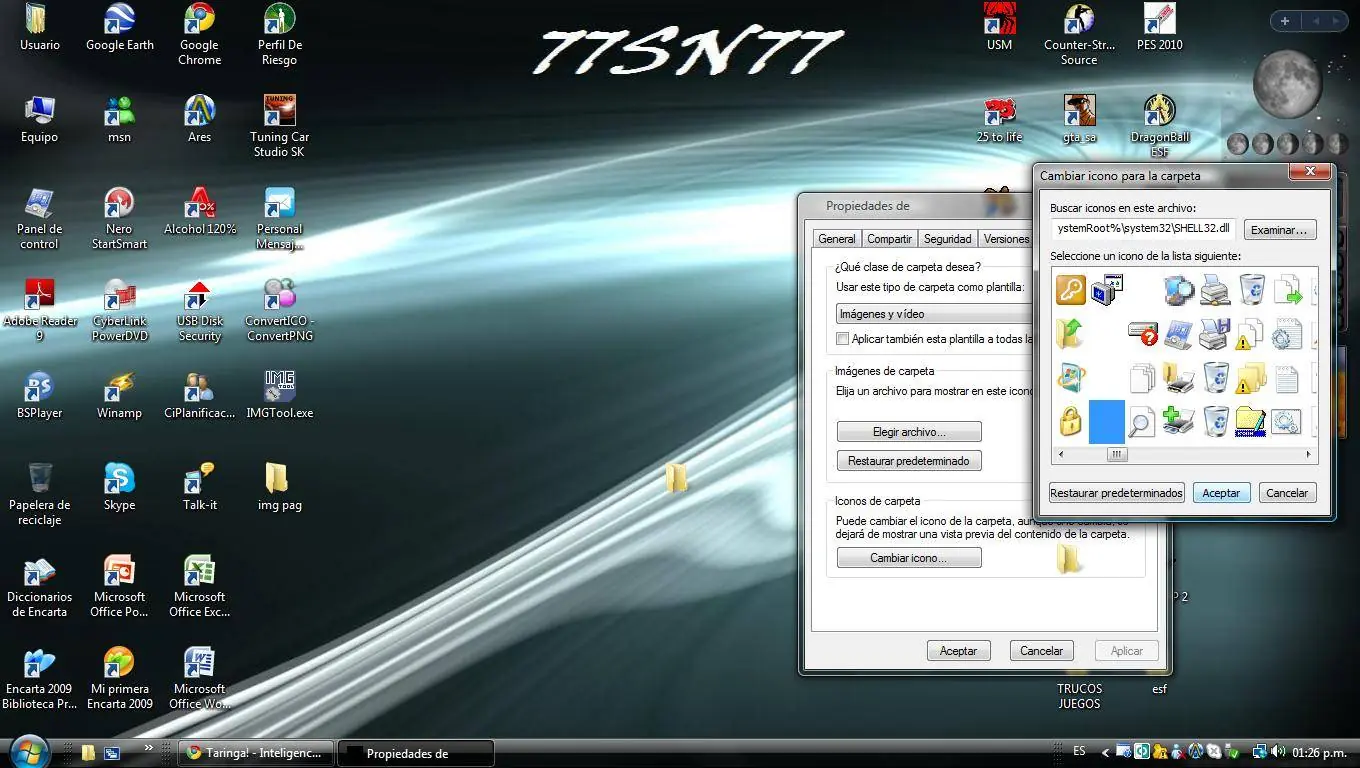The image size is (1360, 768).
Task: Pick the device with red question mark icon
Action: click(x=1143, y=334)
